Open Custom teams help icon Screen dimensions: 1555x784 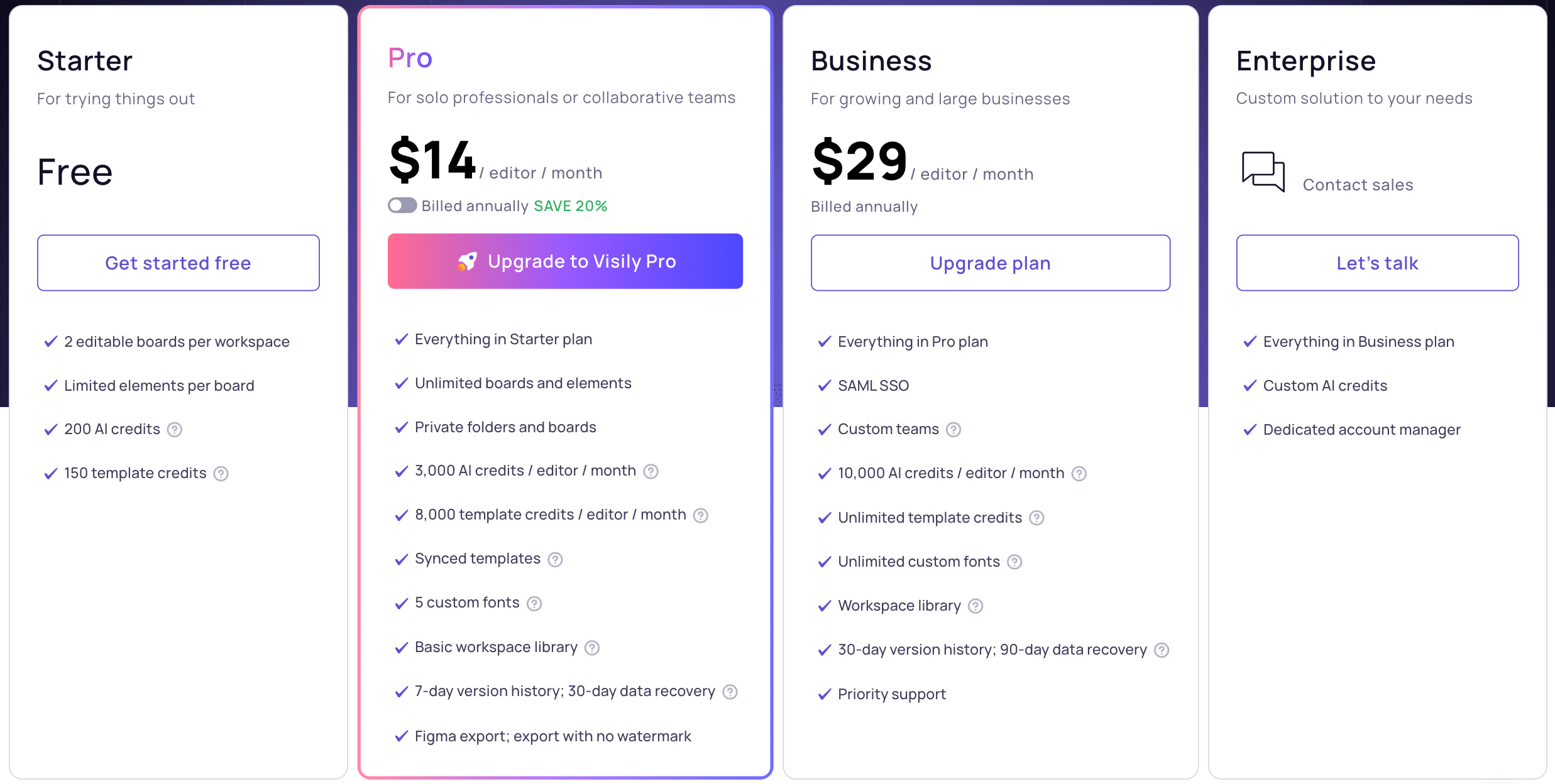click(x=953, y=430)
